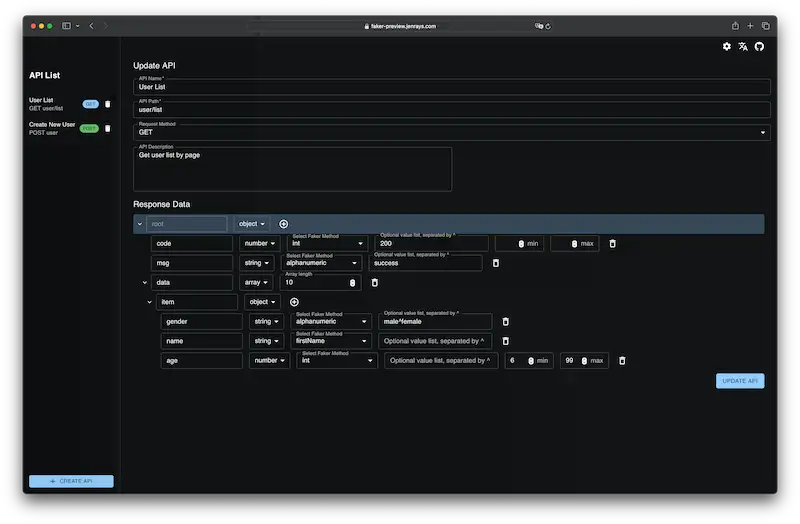Open the Request Method dropdown
The width and height of the screenshot is (800, 524).
click(451, 132)
